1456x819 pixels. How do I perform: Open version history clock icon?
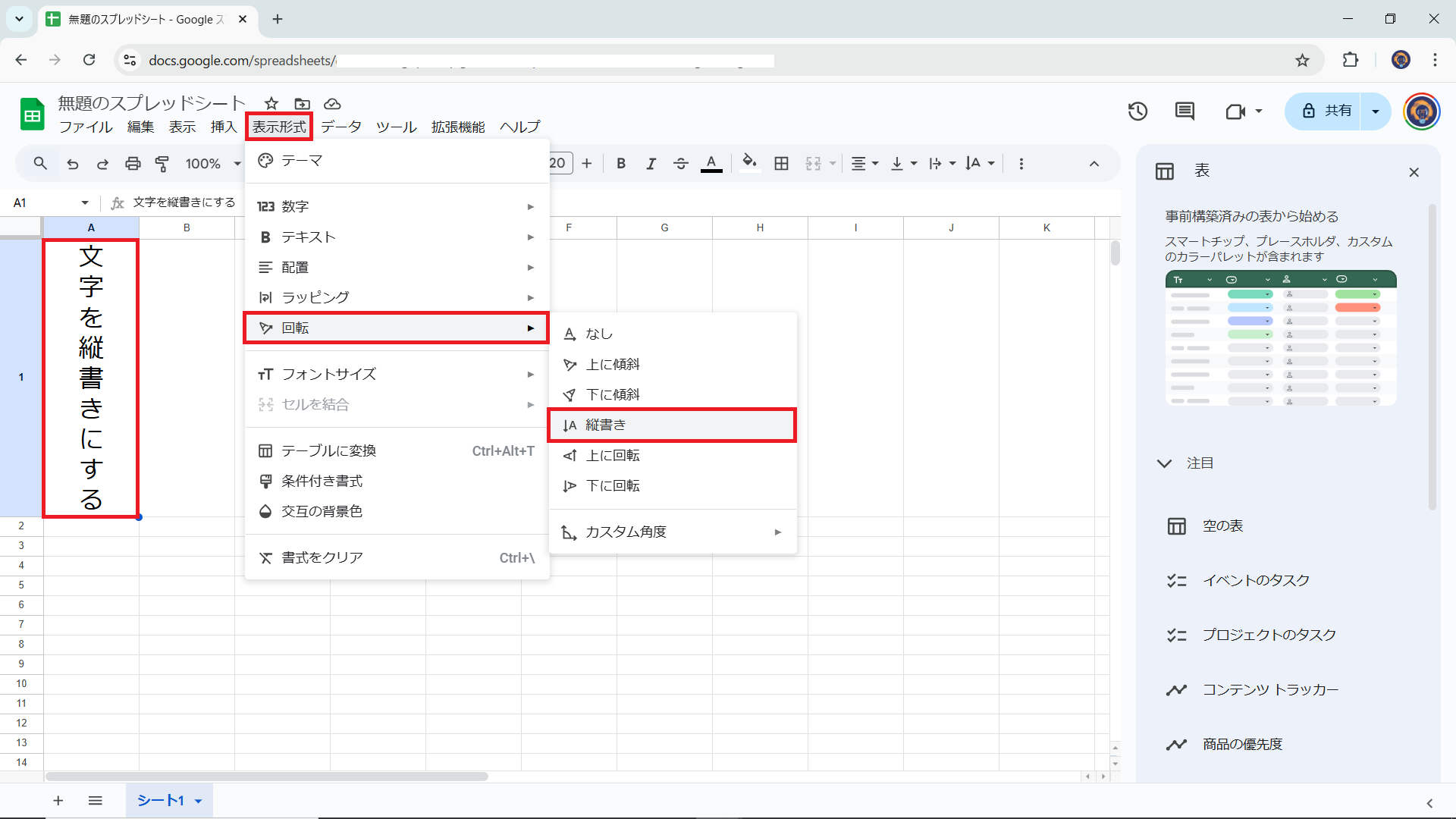pos(1137,111)
